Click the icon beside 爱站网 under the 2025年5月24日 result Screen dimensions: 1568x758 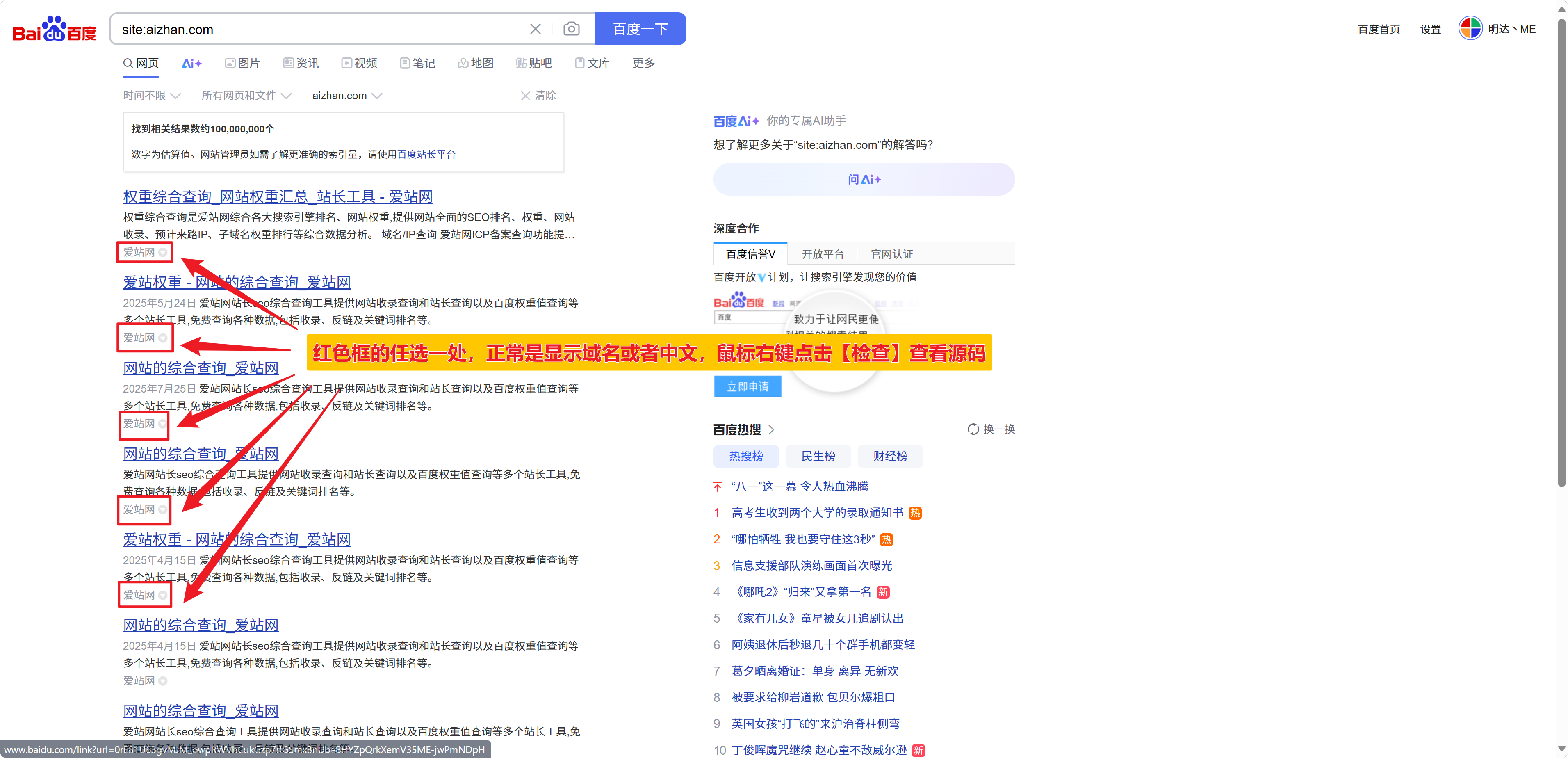[x=162, y=338]
